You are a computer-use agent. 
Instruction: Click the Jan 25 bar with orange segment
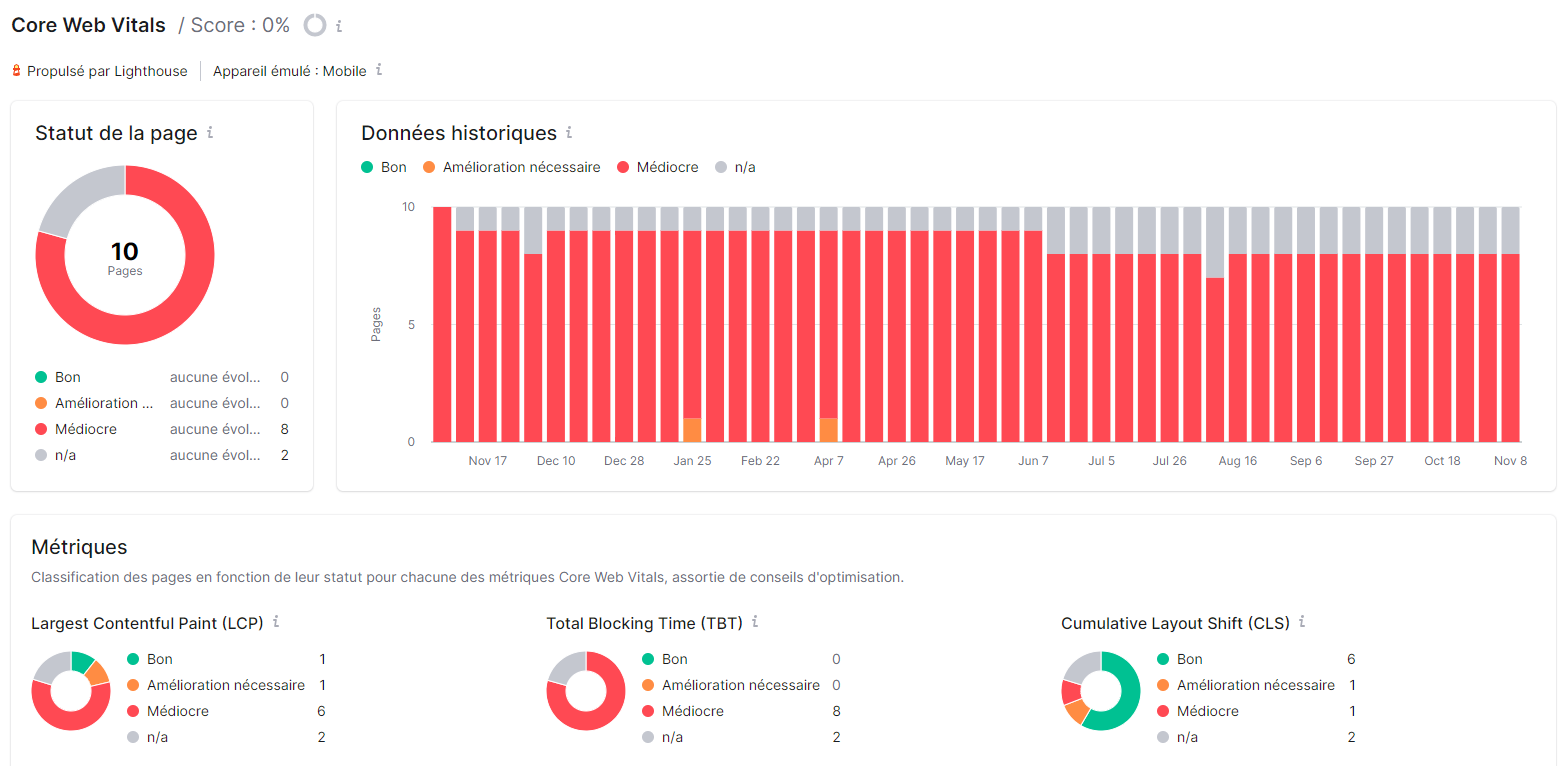(692, 325)
